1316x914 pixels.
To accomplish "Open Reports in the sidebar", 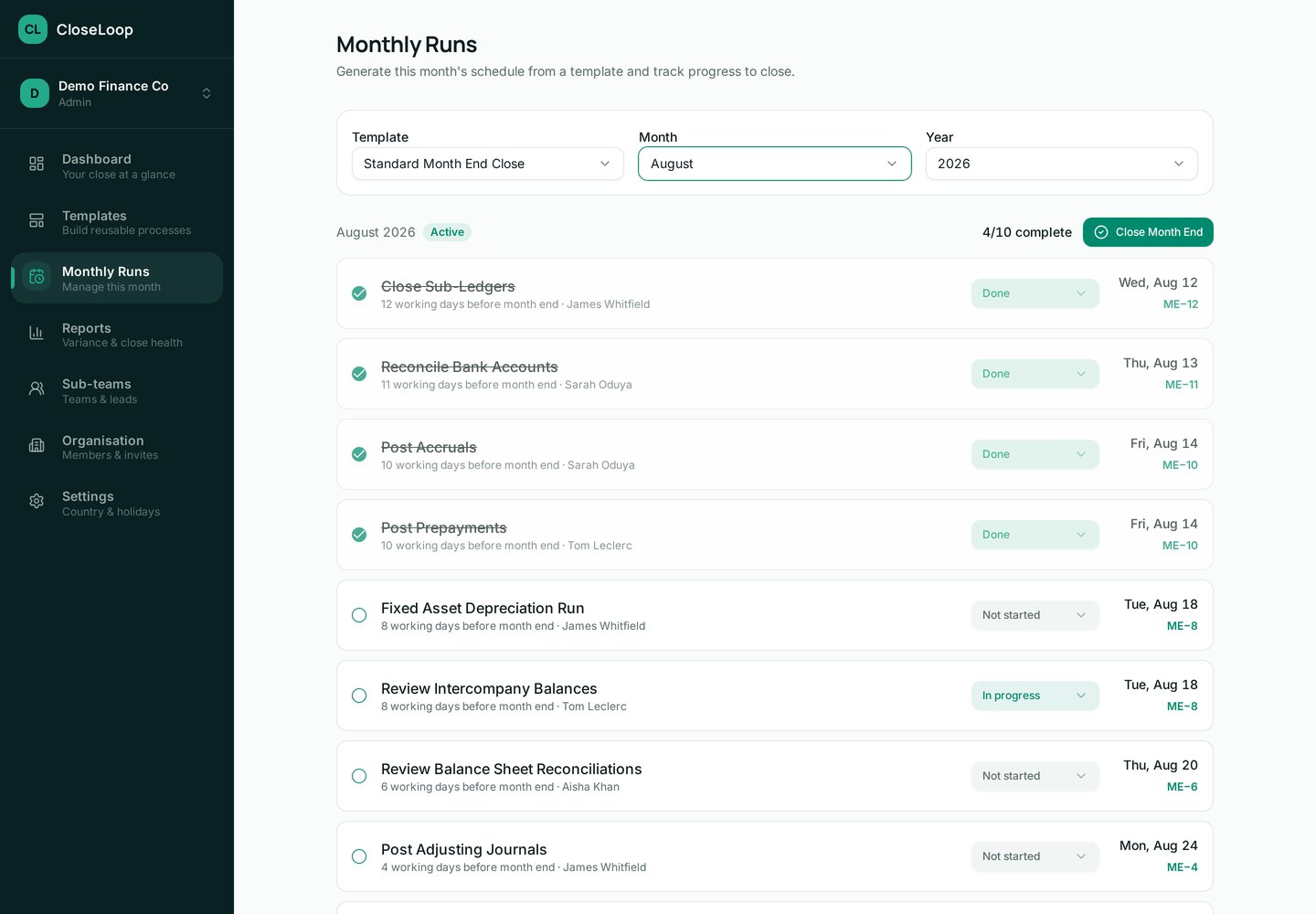I will click(117, 335).
